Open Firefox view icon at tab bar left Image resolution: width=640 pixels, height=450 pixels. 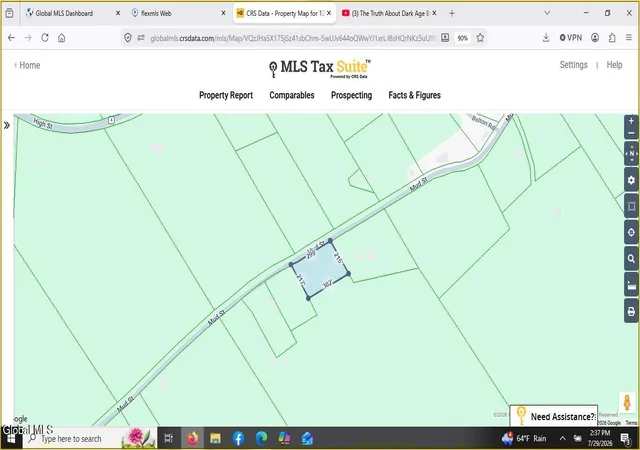(x=9, y=13)
